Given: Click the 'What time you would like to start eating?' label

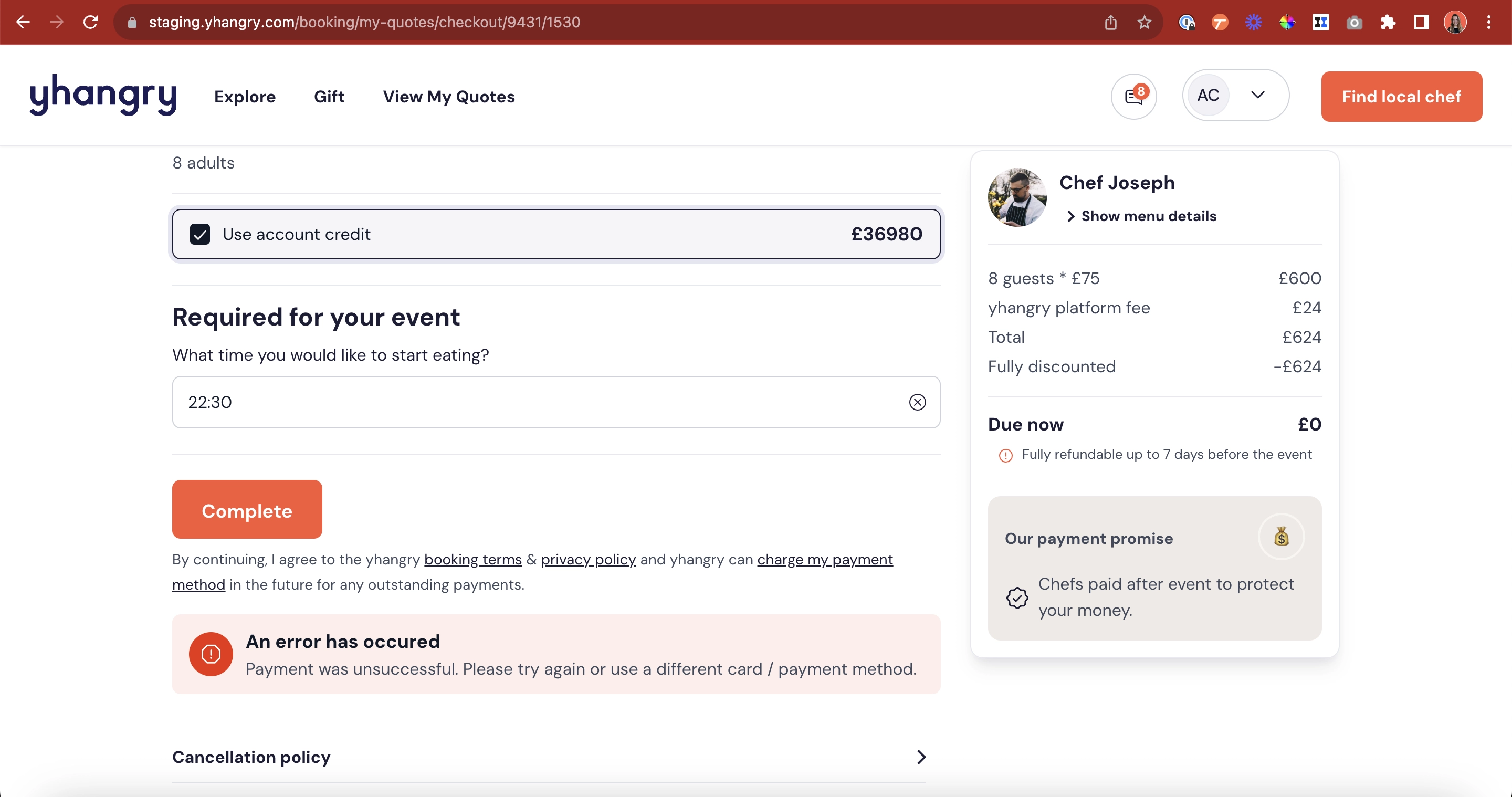Looking at the screenshot, I should [330, 355].
